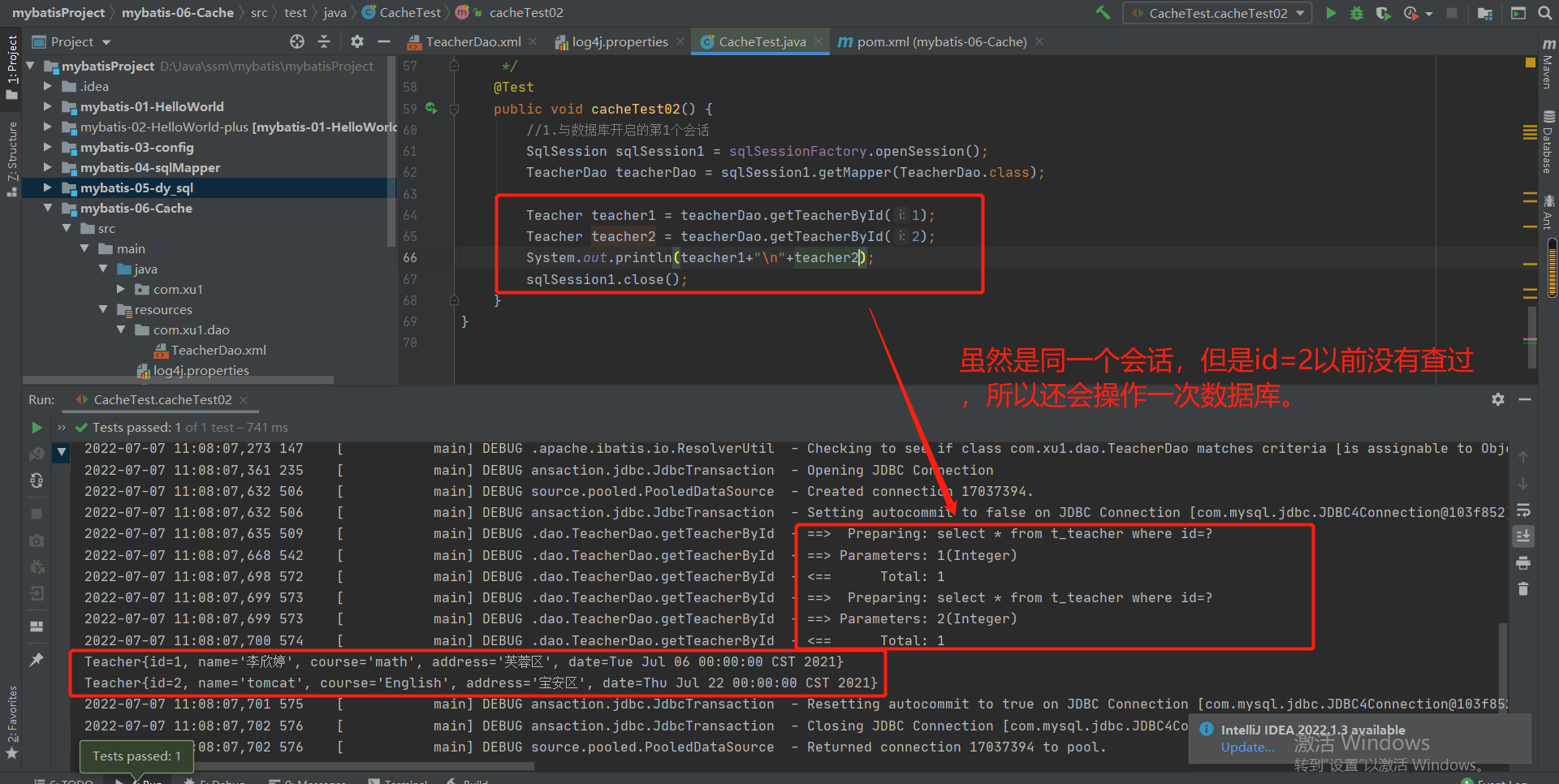Click Rerun Failed Tests icon in Run panel

pos(37,454)
